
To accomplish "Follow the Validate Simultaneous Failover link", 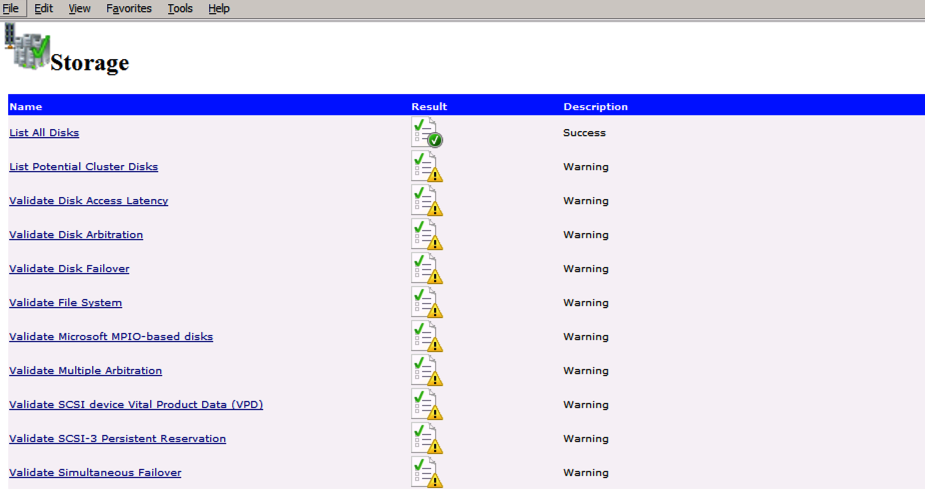I will point(95,473).
